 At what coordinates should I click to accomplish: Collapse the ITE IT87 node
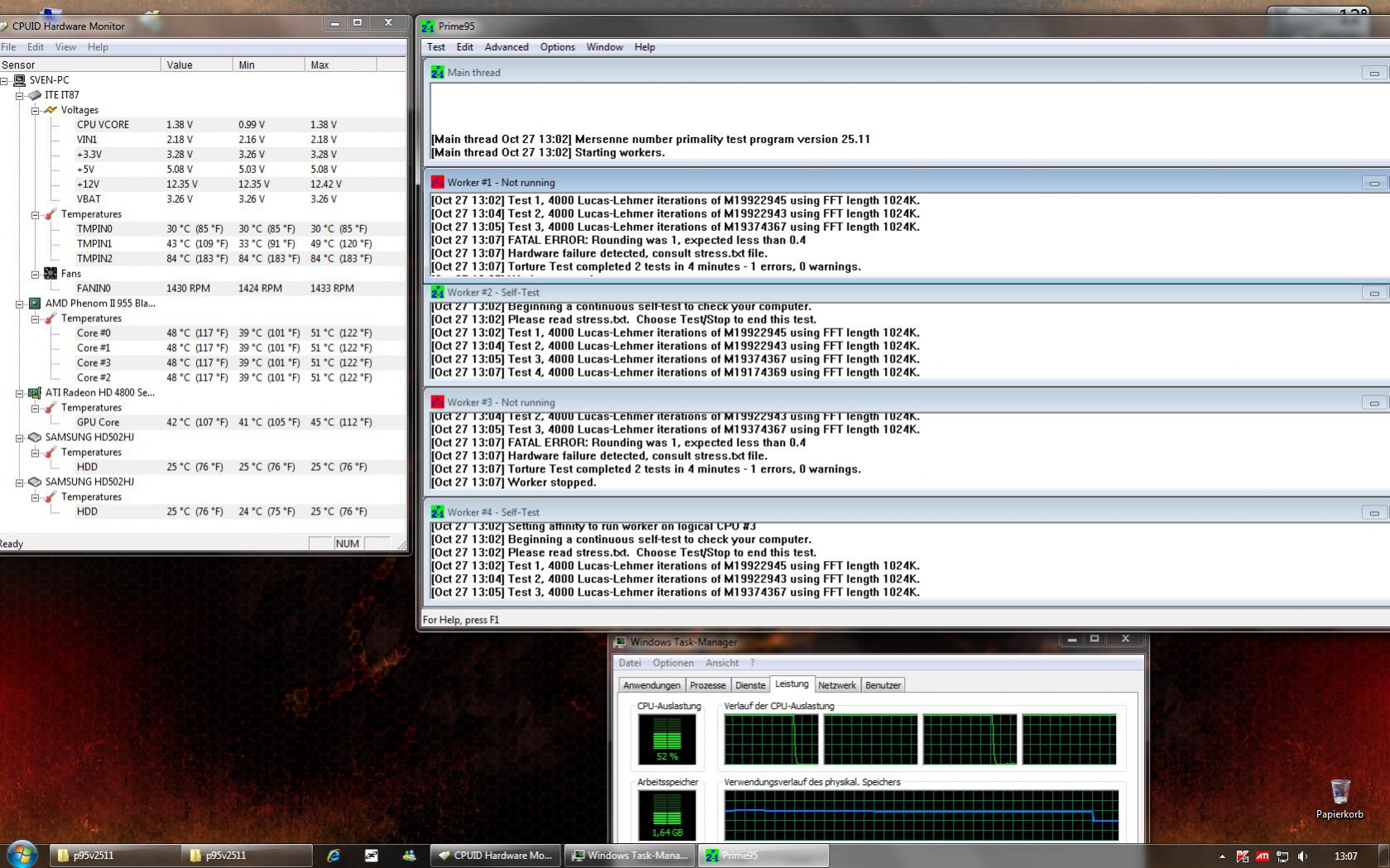[x=20, y=95]
